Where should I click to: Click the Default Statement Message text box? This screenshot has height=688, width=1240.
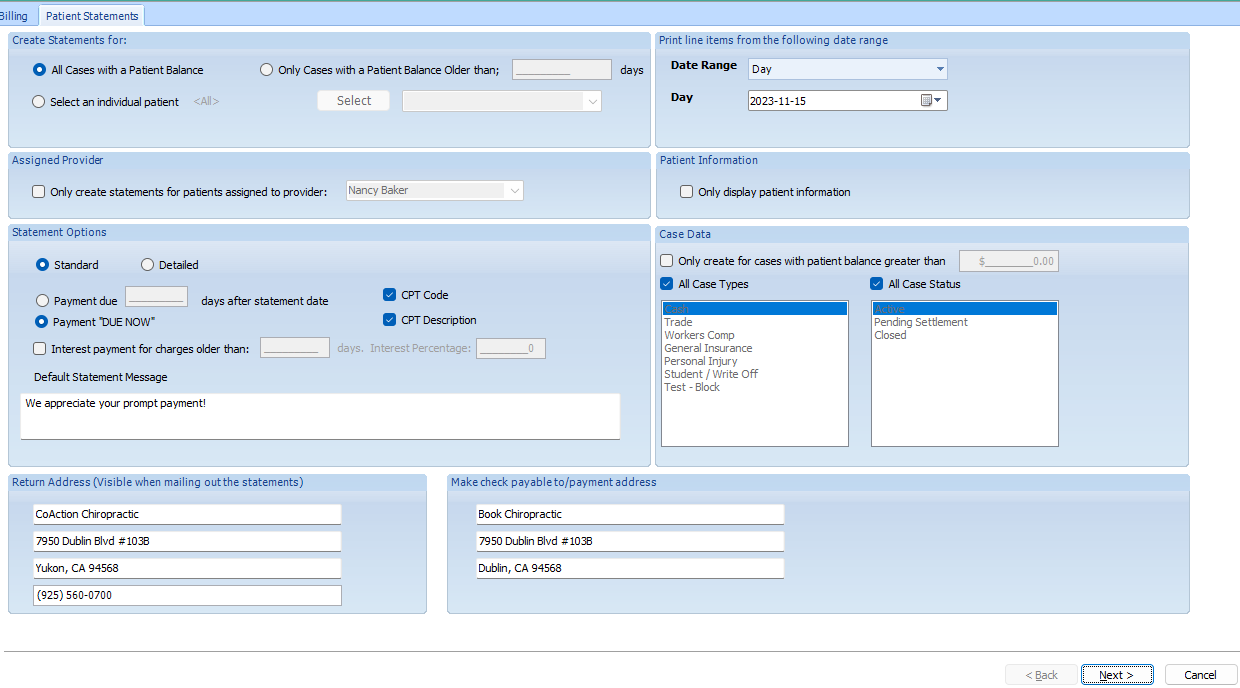pyautogui.click(x=320, y=415)
